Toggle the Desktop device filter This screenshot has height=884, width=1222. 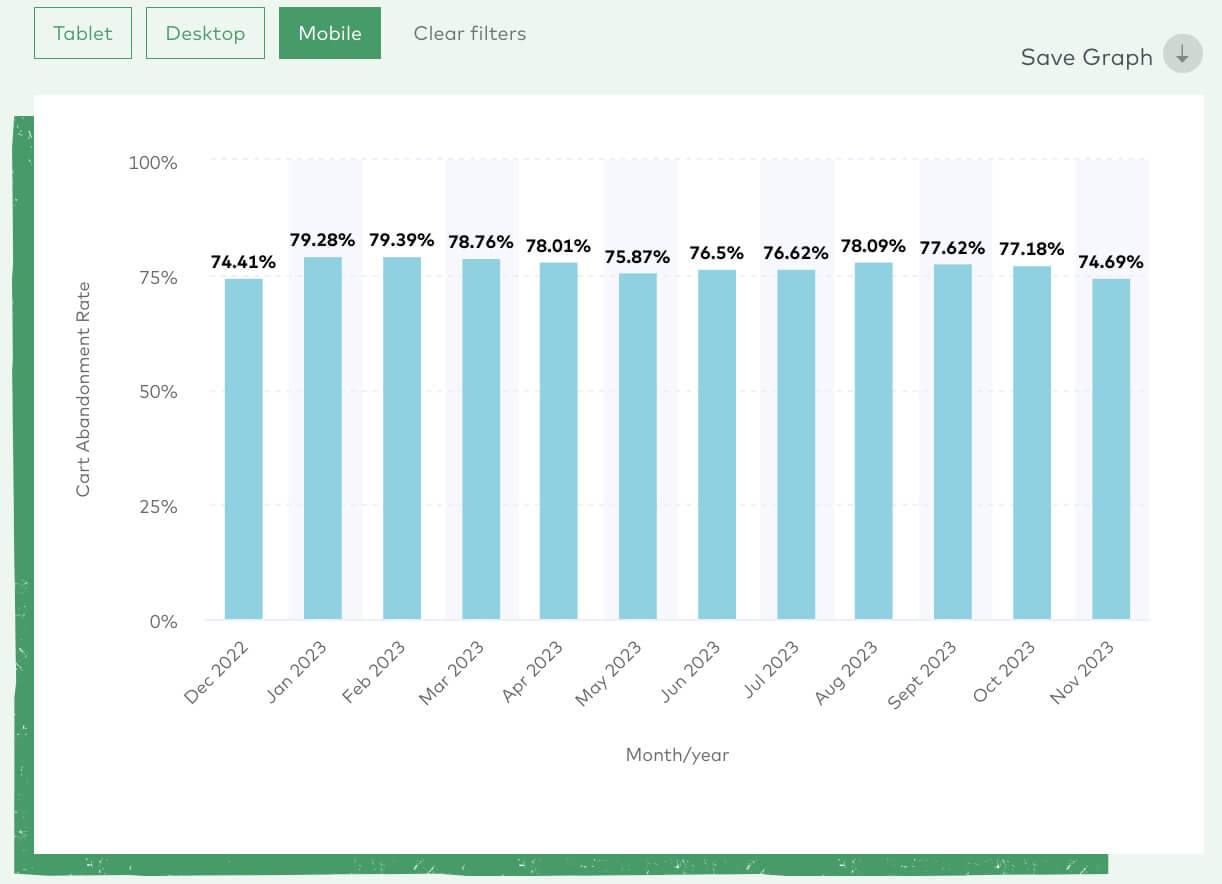click(205, 33)
